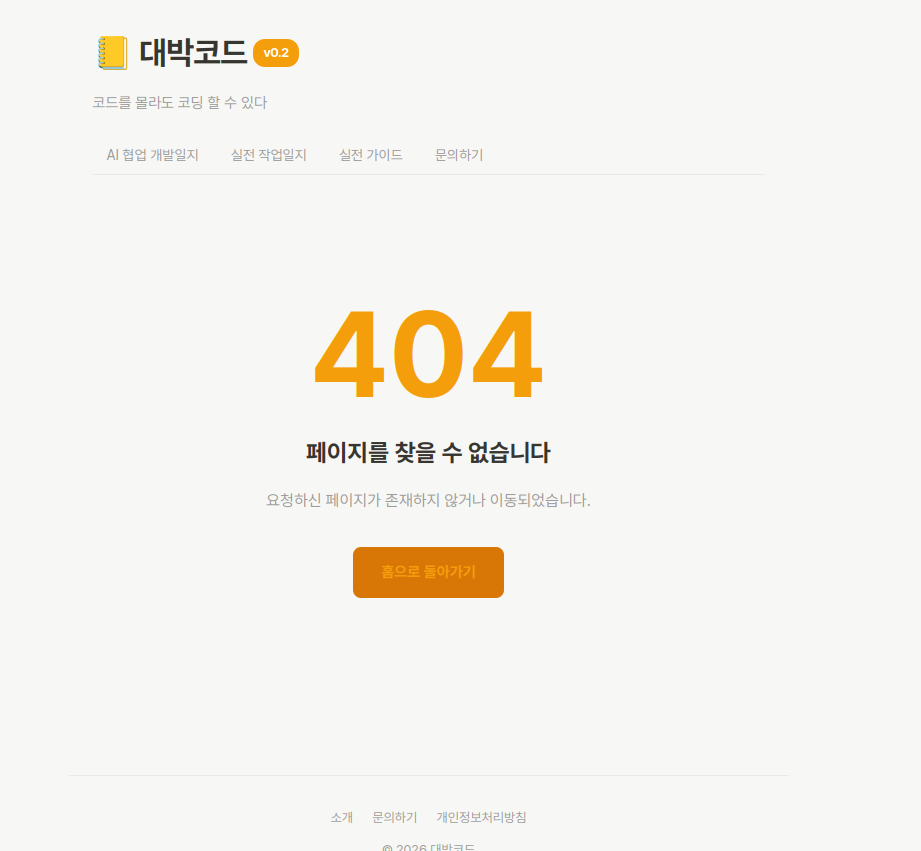Open 문의하기 from the top navigation
Screen dimensions: 921x851
[x=458, y=154]
